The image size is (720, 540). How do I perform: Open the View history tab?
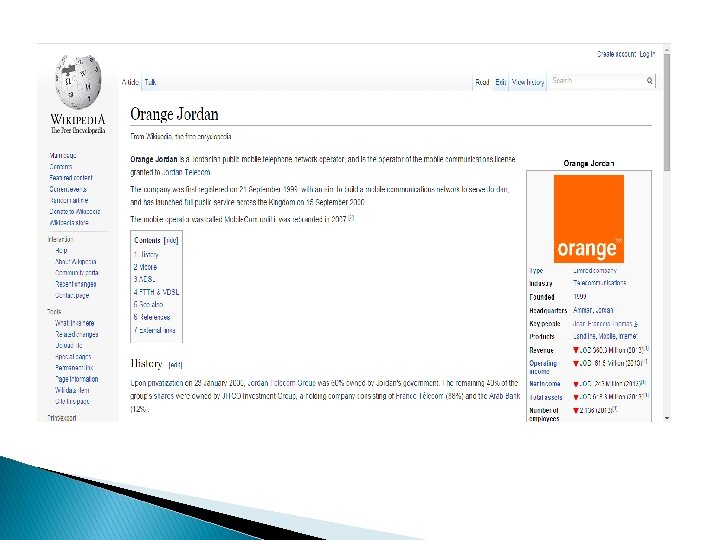click(x=528, y=82)
